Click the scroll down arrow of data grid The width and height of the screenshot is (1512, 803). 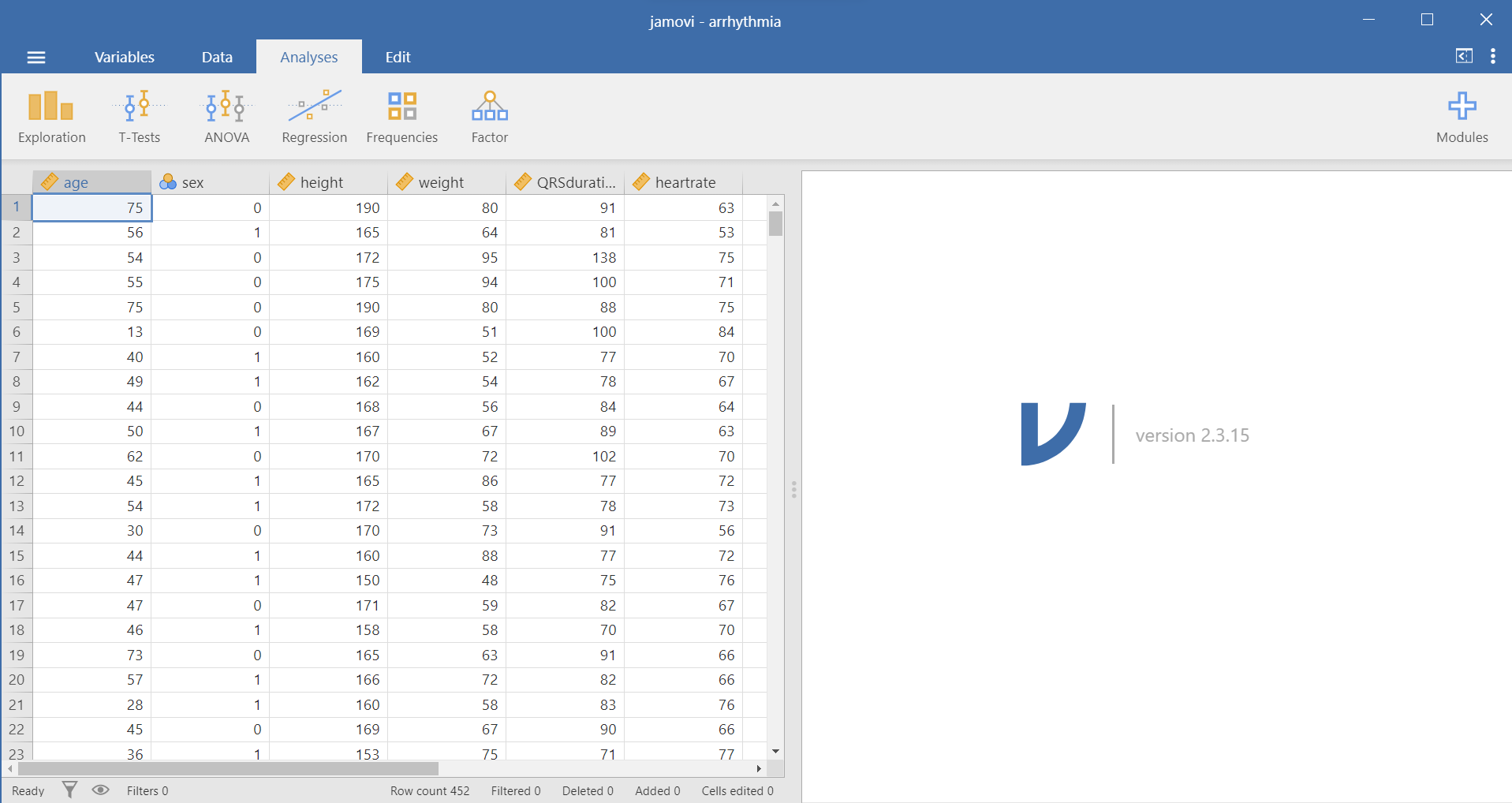[775, 751]
